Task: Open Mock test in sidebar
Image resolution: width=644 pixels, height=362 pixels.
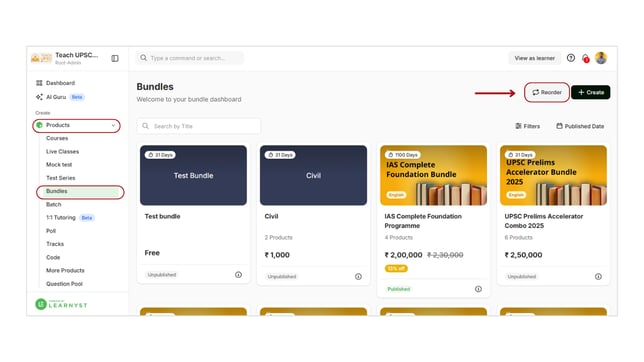Action: point(59,165)
